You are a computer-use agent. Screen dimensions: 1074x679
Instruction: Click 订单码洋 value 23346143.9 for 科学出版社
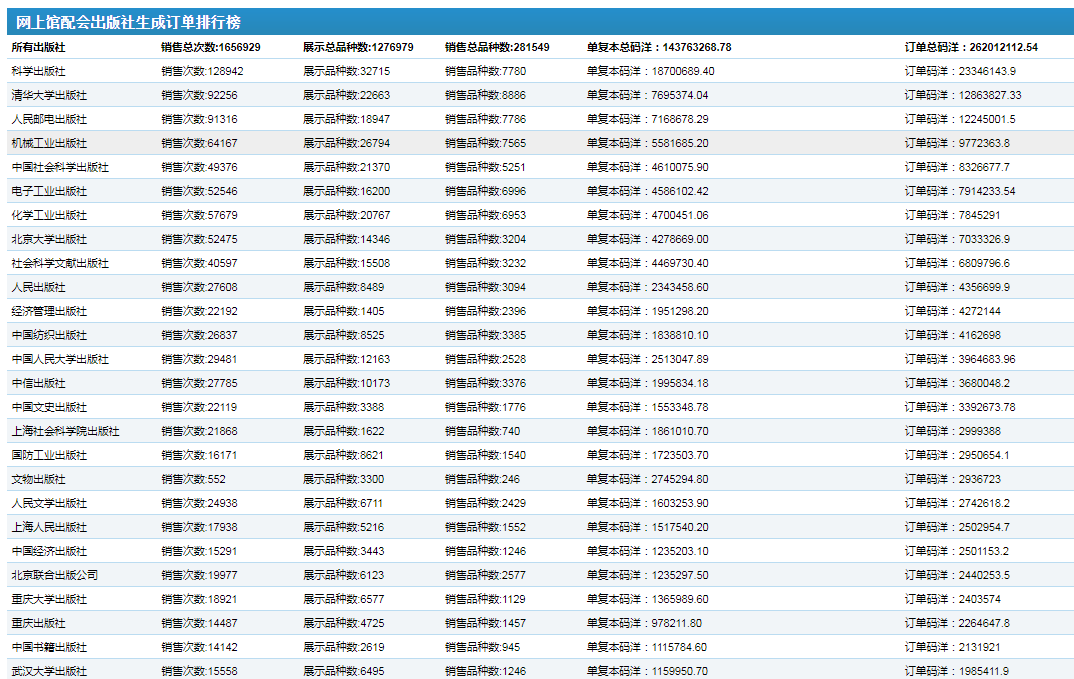(960, 71)
